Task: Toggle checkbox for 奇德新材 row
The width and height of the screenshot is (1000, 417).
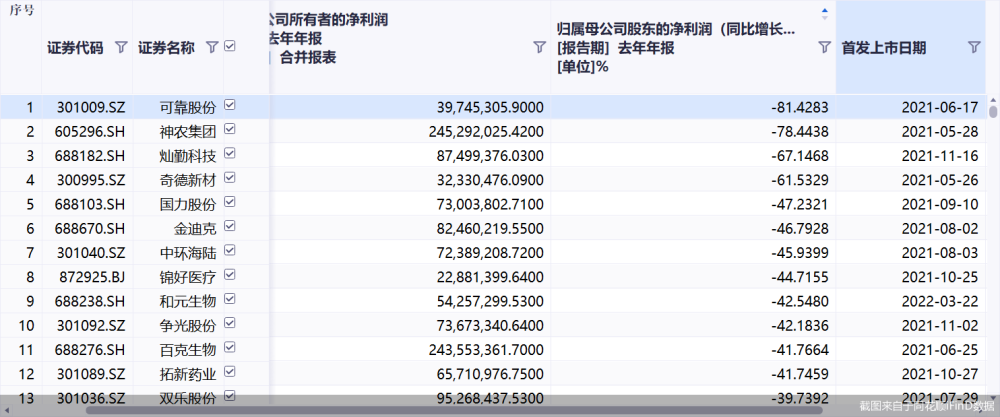Action: click(230, 177)
